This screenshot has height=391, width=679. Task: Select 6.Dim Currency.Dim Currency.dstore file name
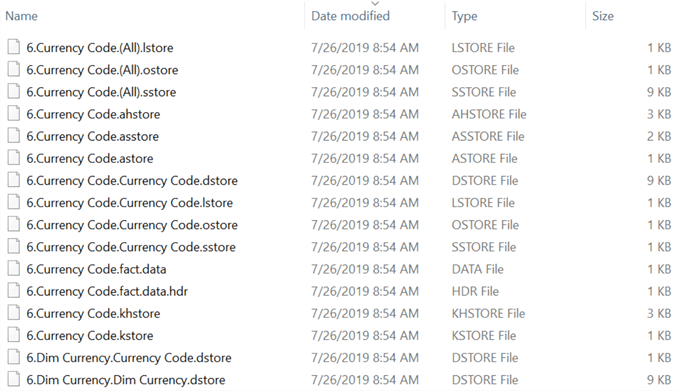126,380
